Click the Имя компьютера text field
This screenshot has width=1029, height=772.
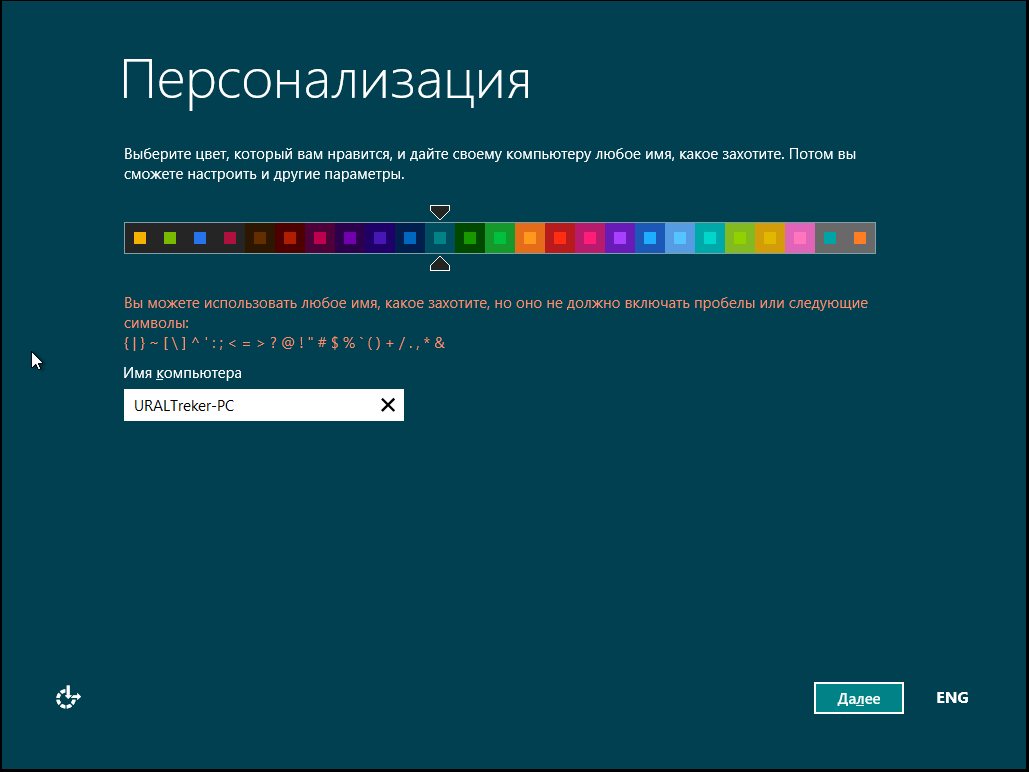point(250,405)
